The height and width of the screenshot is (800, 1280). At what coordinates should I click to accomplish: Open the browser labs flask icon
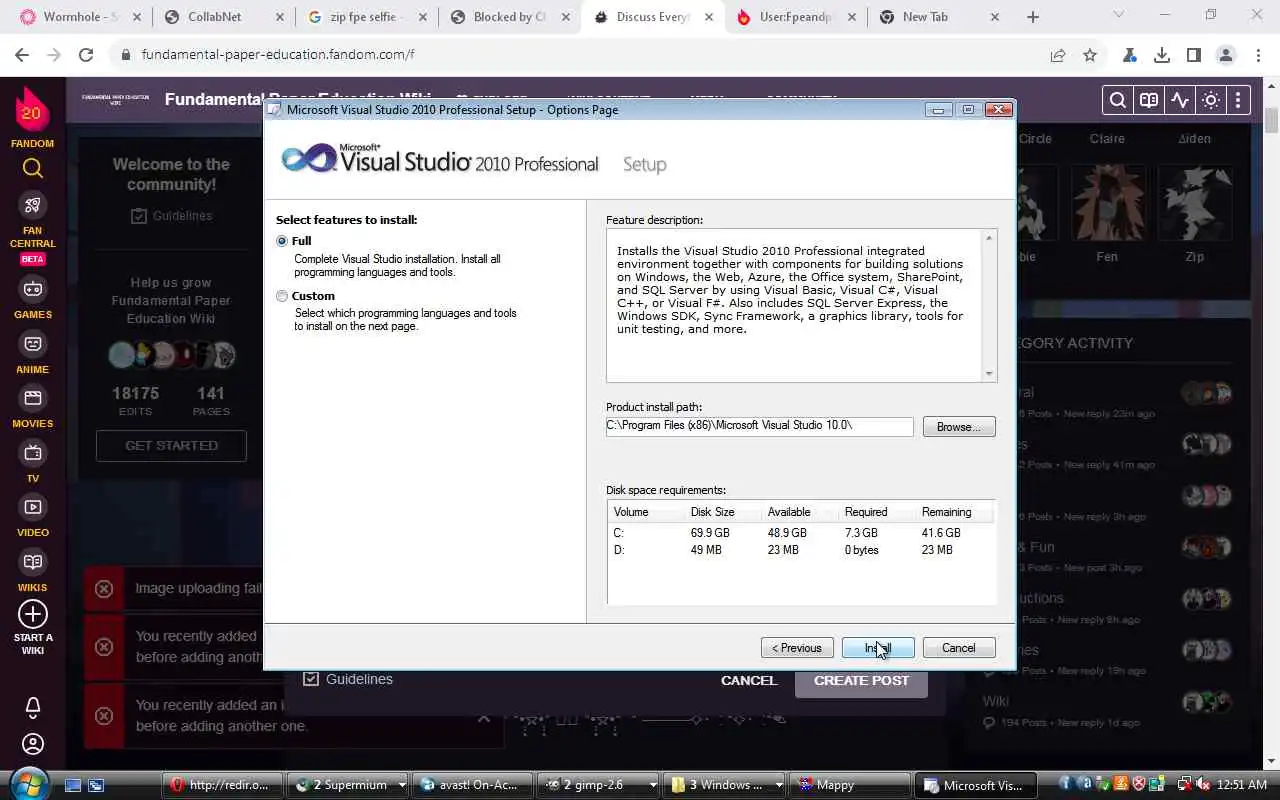pyautogui.click(x=1129, y=55)
